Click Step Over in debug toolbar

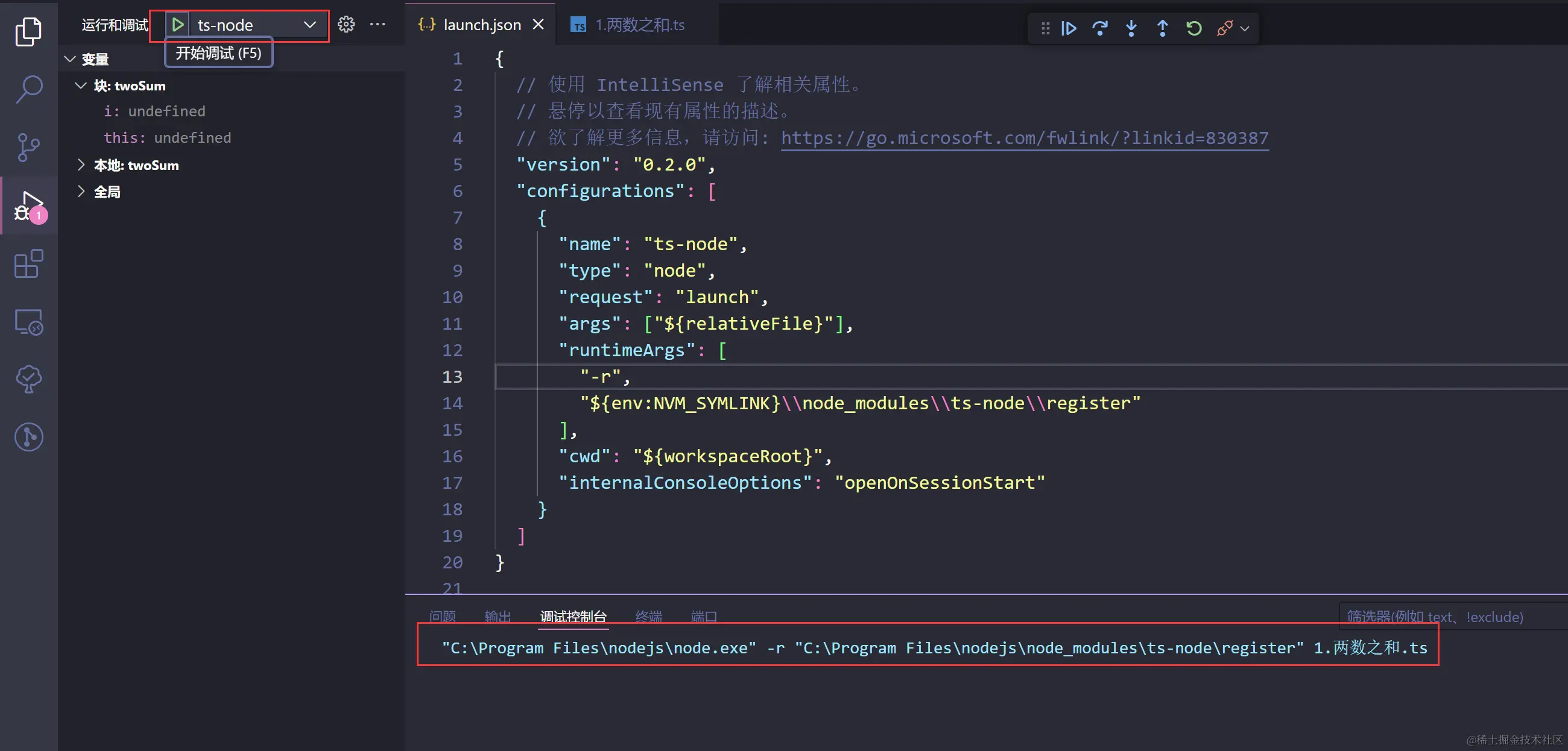1099,28
